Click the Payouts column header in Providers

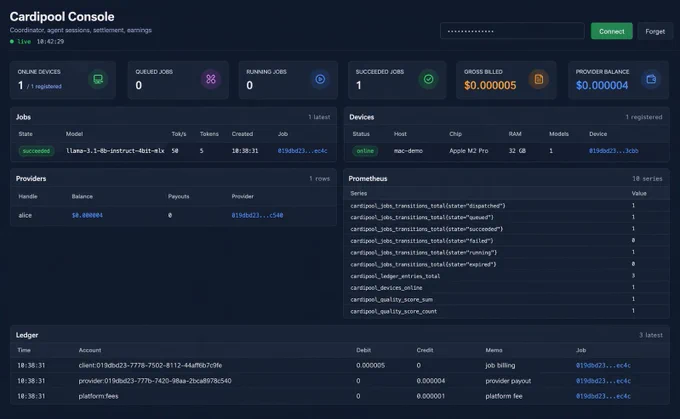click(x=179, y=196)
